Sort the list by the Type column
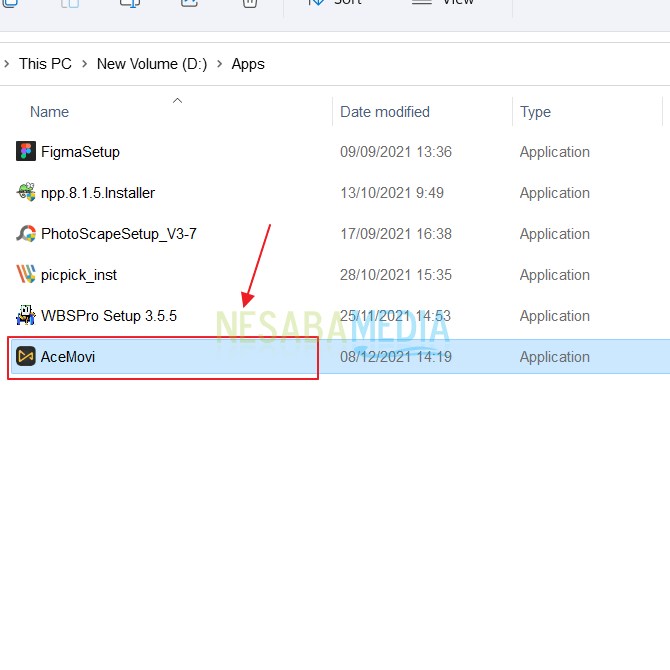Viewport: 670px width, 670px height. pyautogui.click(x=535, y=112)
